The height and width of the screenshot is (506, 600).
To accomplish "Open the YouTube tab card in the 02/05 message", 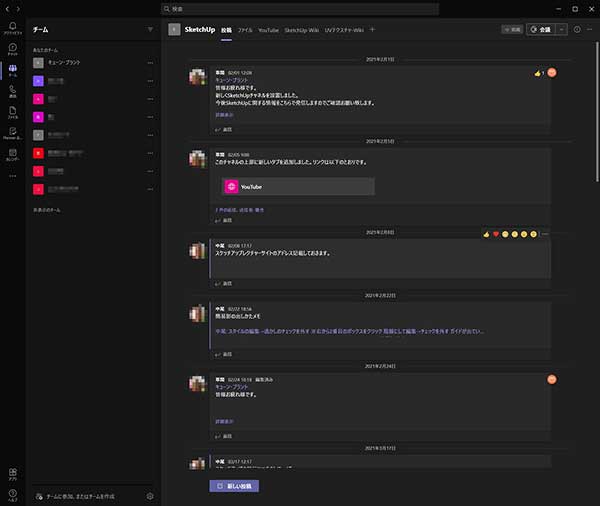I will (x=298, y=187).
